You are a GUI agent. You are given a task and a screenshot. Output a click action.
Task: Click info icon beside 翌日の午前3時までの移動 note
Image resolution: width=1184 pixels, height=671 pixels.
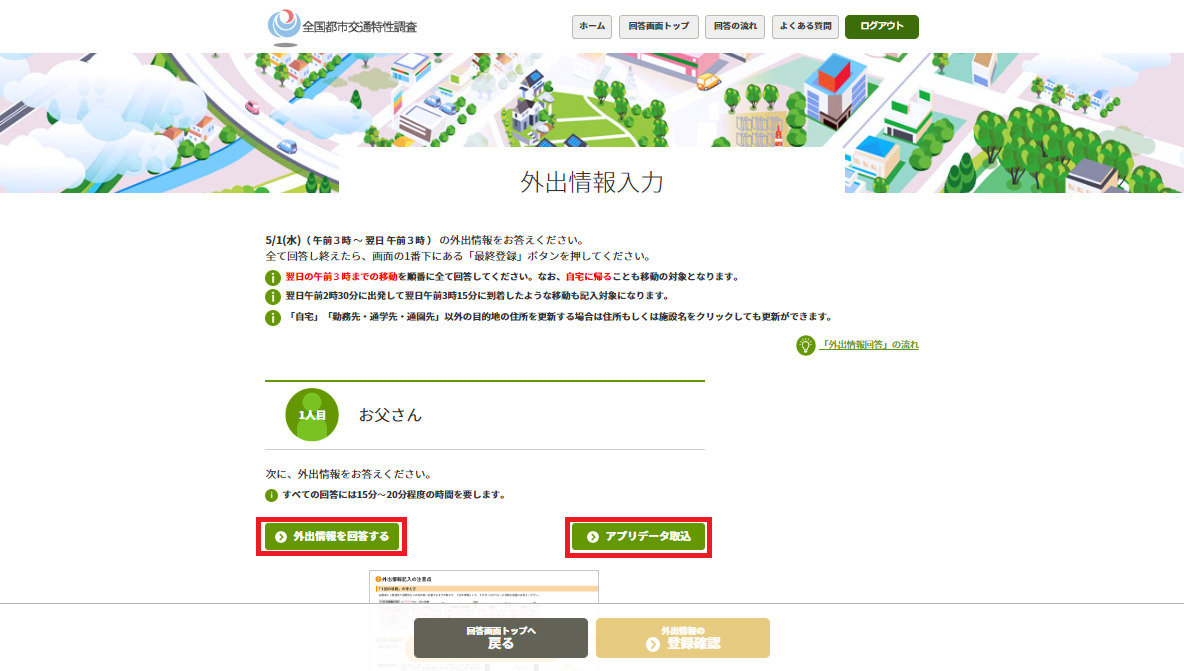tap(273, 277)
